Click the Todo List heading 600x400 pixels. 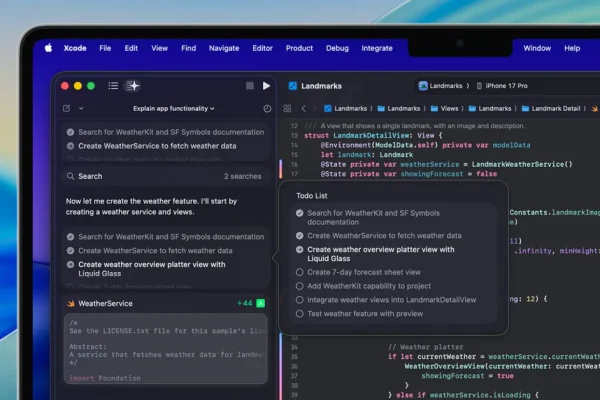click(x=311, y=196)
